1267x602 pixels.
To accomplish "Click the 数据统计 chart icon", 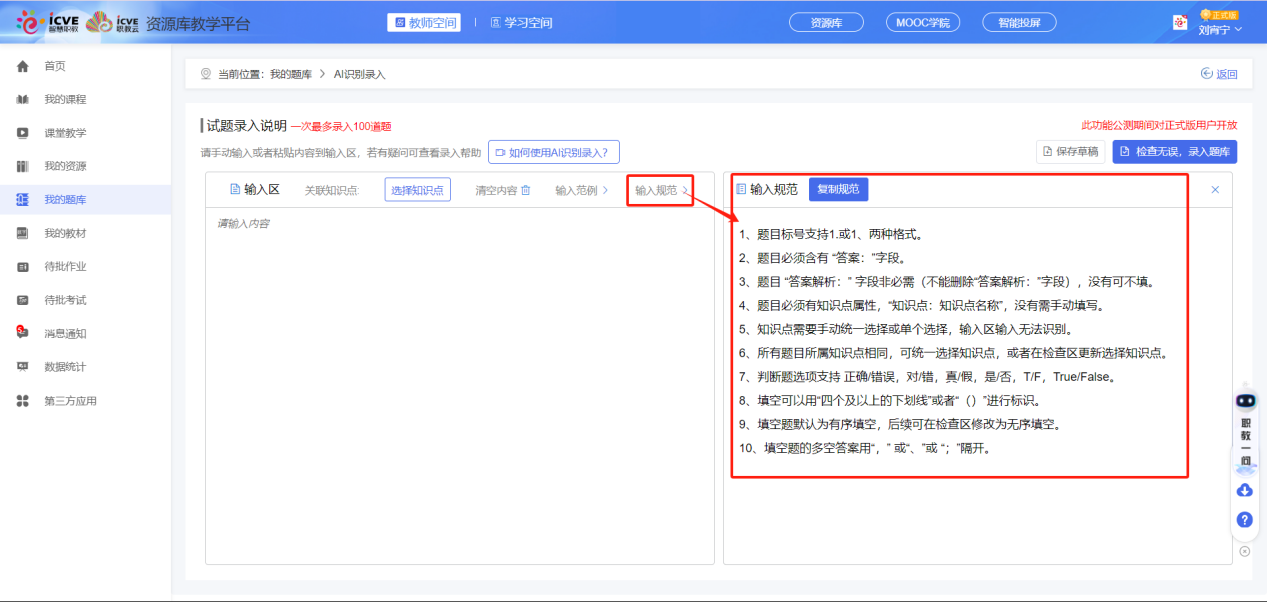I will [x=22, y=367].
